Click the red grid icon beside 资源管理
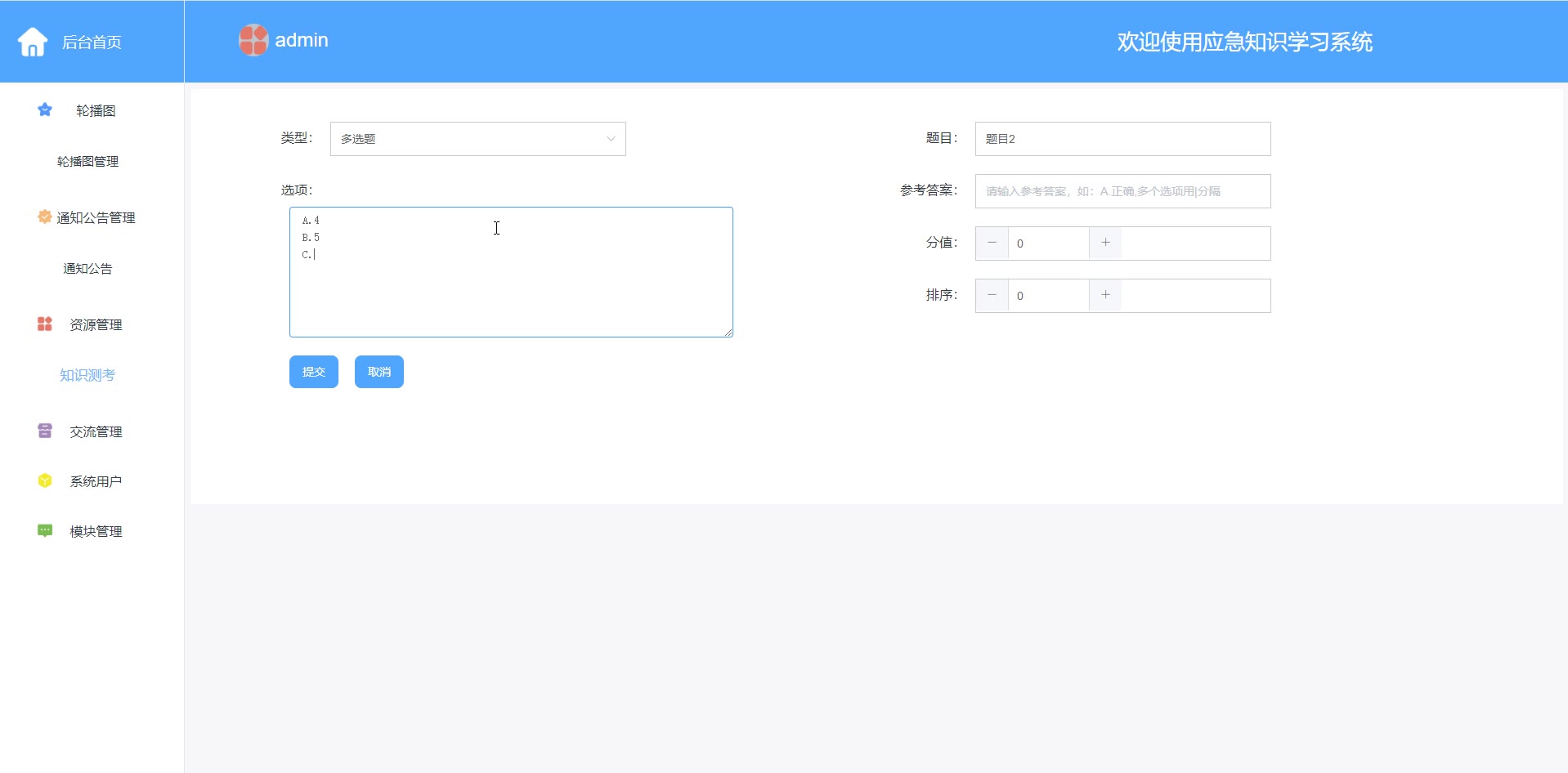 coord(45,324)
